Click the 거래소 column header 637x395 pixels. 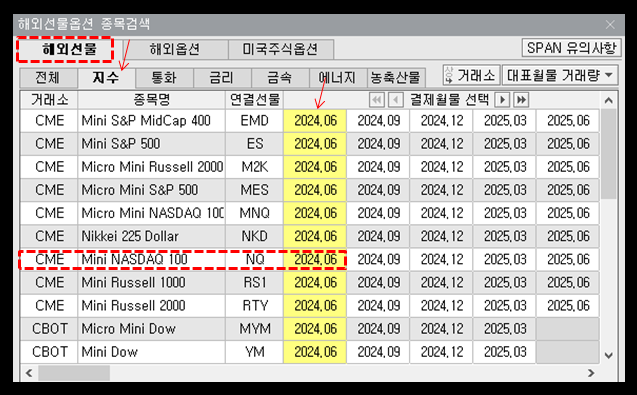49,100
